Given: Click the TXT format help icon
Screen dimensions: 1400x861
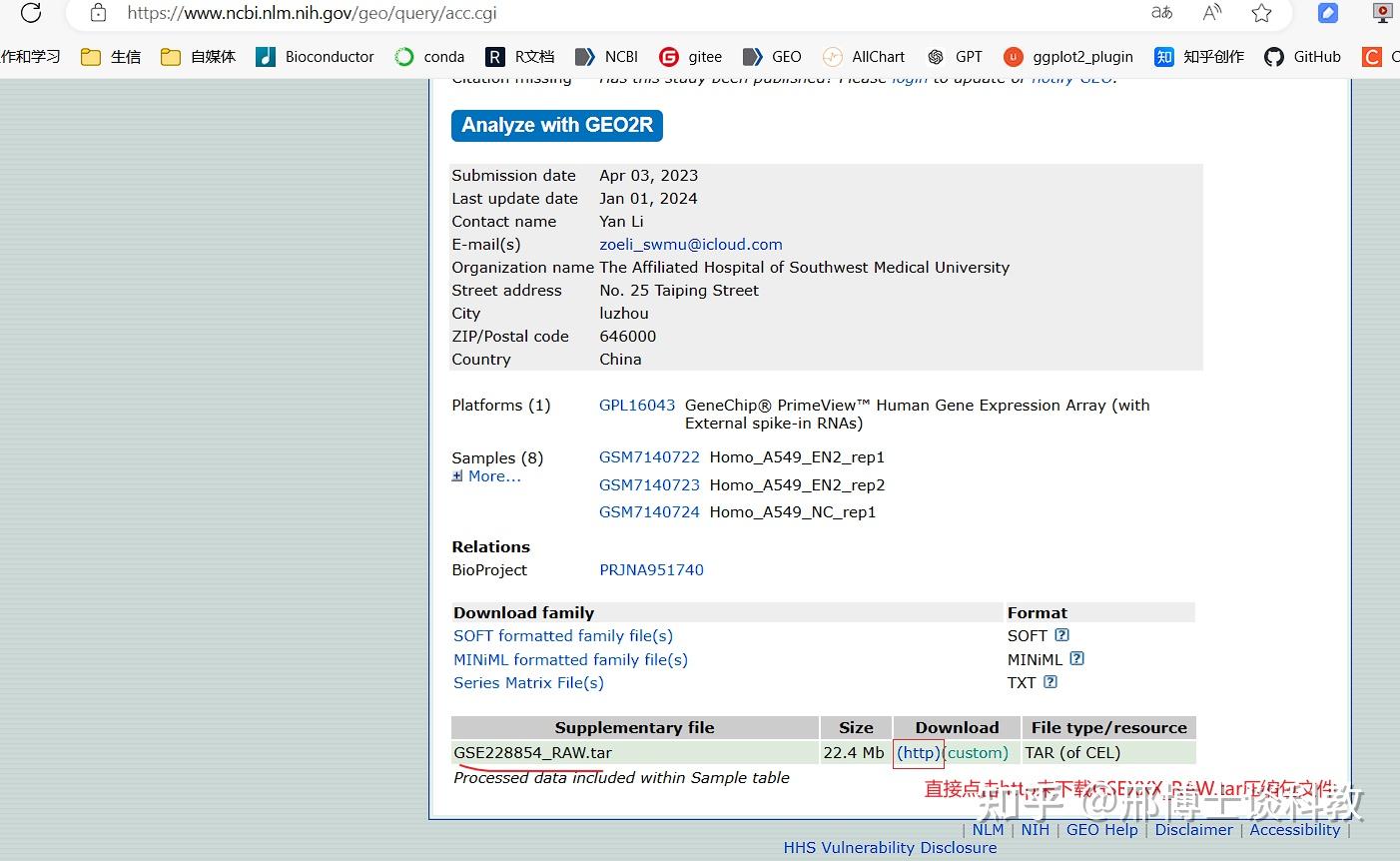Looking at the screenshot, I should (1050, 682).
